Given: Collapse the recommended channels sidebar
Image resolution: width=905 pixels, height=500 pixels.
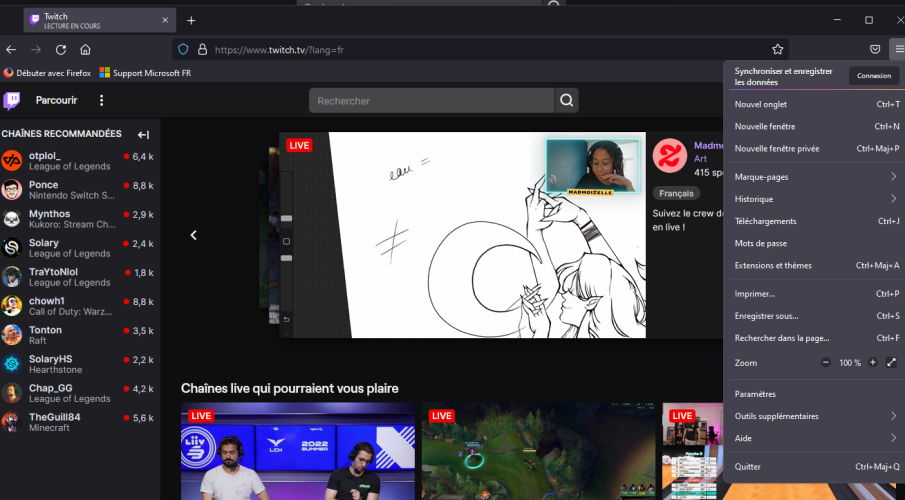Looking at the screenshot, I should tap(143, 135).
